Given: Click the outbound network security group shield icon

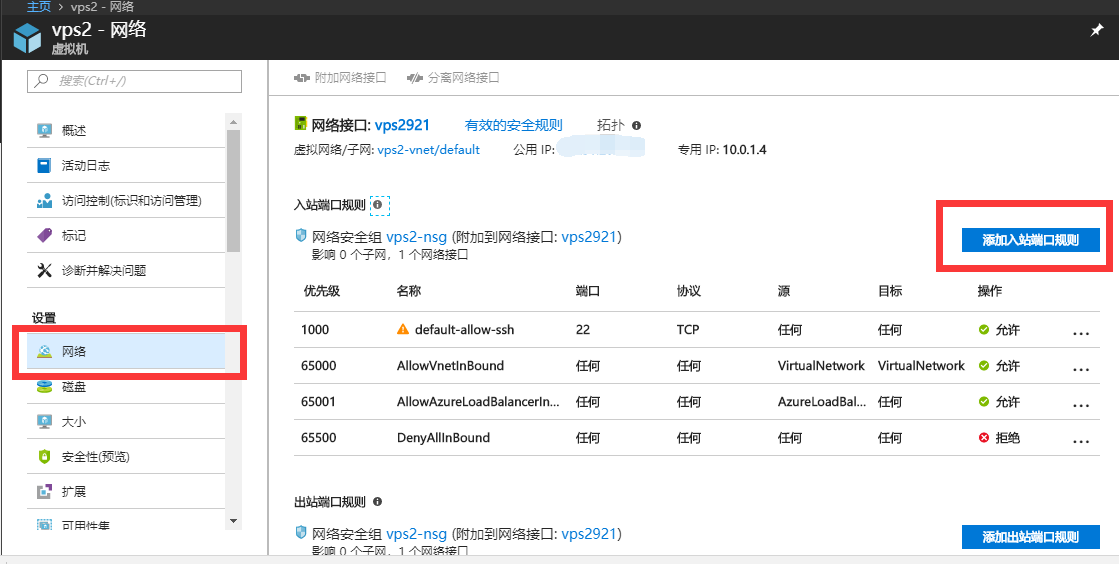Looking at the screenshot, I should coord(300,533).
